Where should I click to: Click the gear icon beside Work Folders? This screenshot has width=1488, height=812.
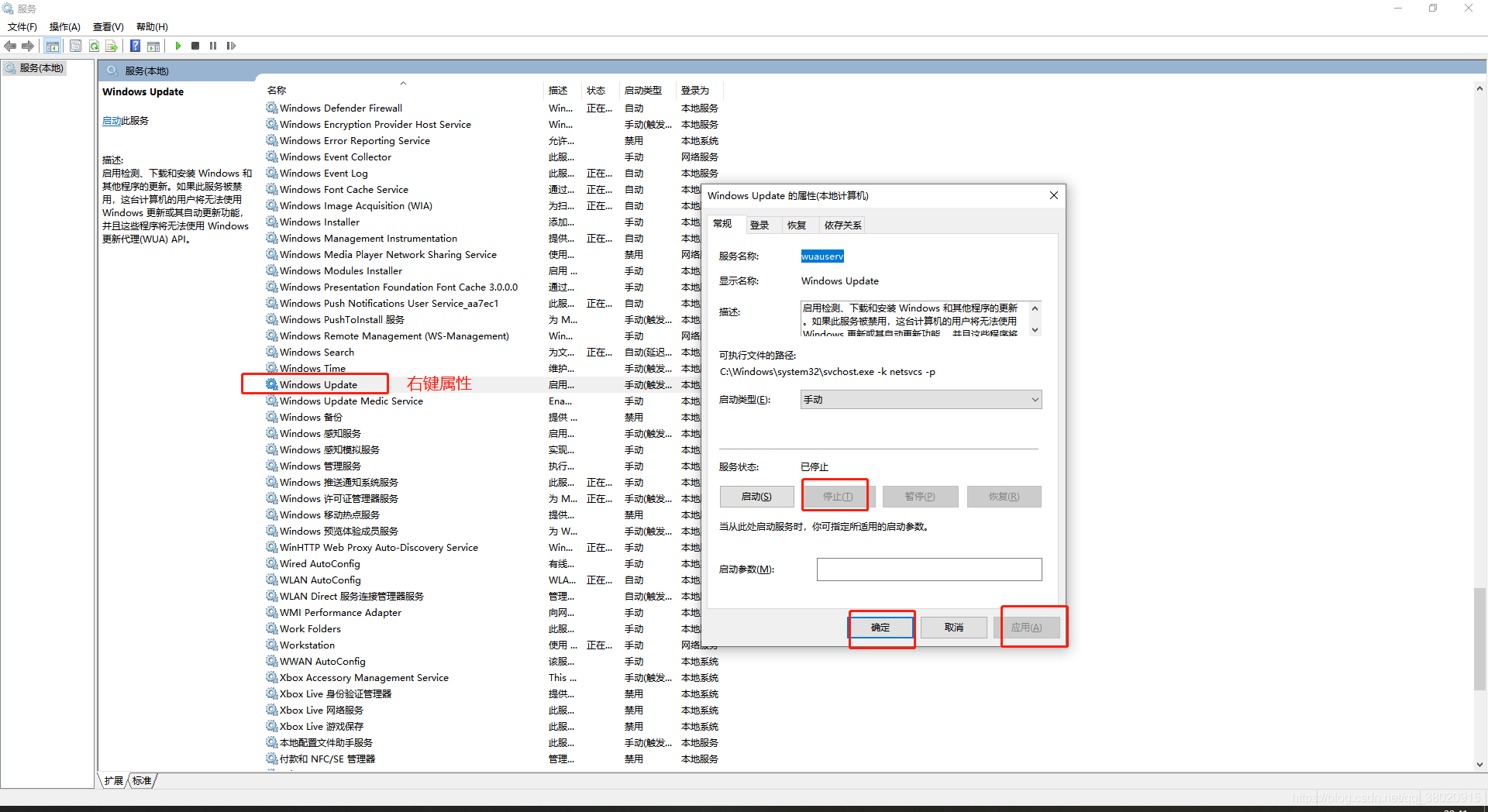point(271,628)
